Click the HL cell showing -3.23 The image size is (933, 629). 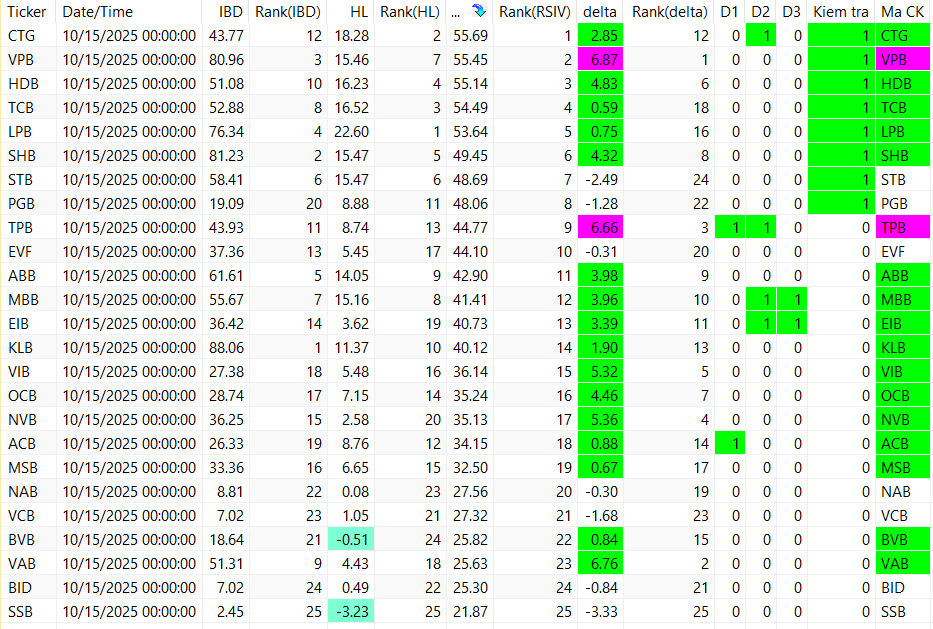coord(351,612)
